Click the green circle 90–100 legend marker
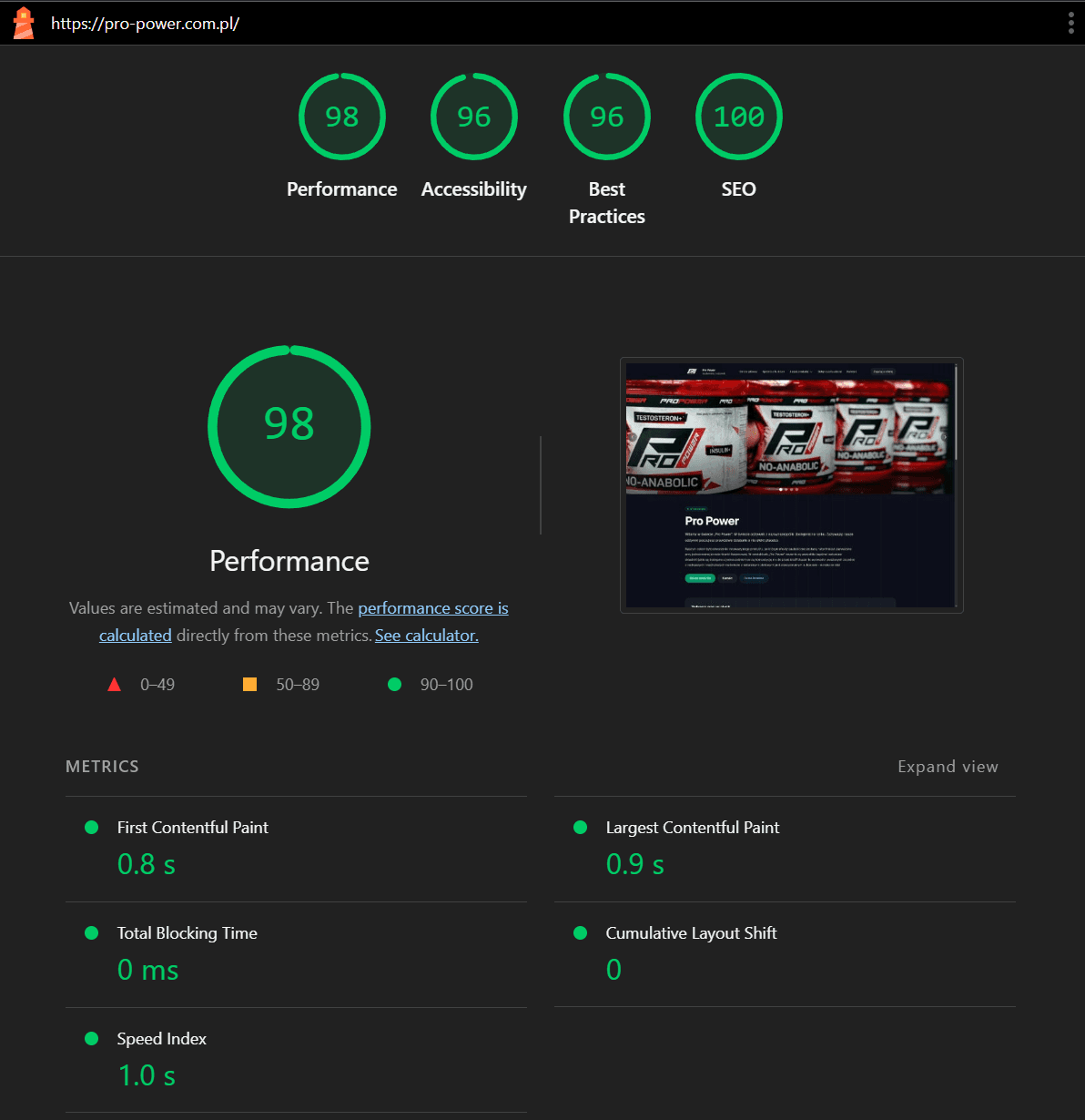Screen dimensions: 1085x1120 click(394, 684)
